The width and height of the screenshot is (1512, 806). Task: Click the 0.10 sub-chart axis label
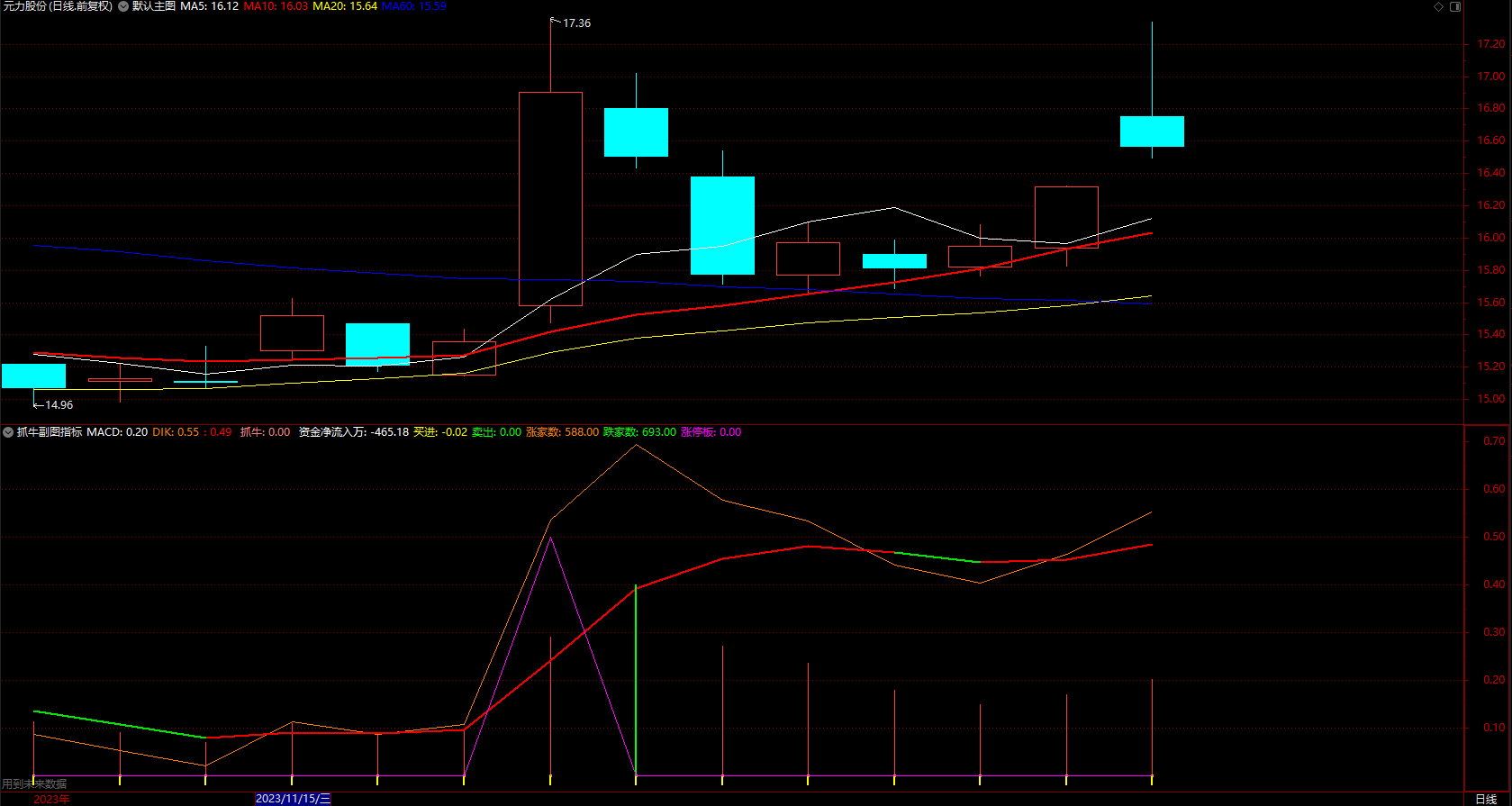(x=1494, y=728)
